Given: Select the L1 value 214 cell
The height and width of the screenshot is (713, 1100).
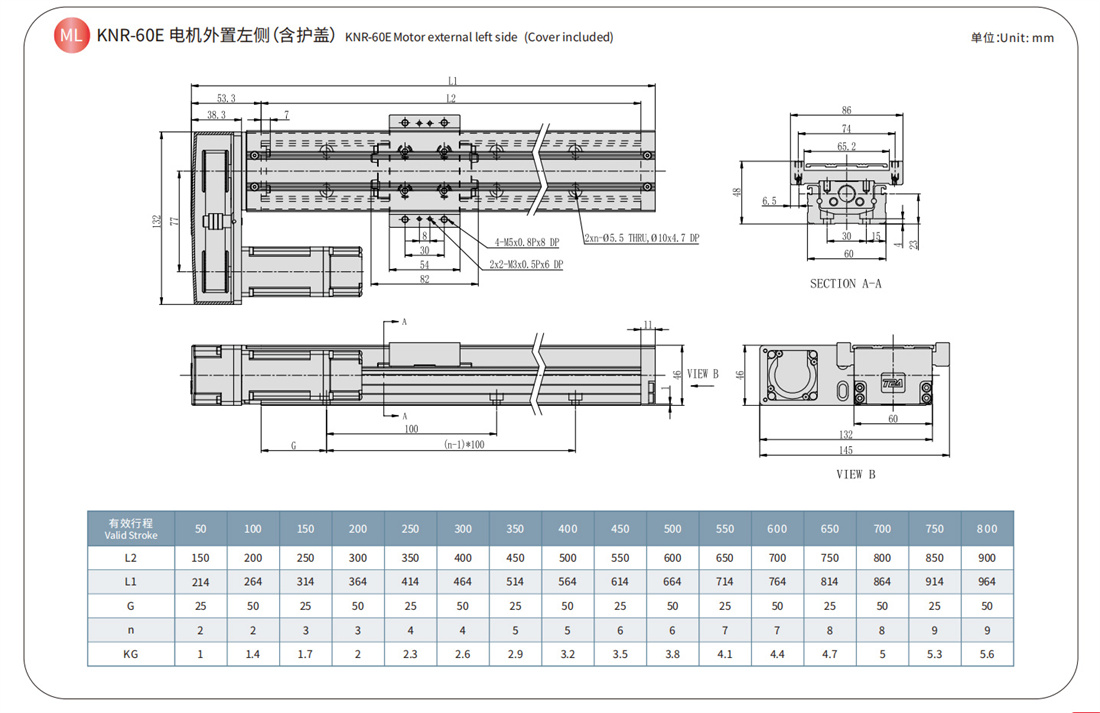Looking at the screenshot, I should pos(201,581).
